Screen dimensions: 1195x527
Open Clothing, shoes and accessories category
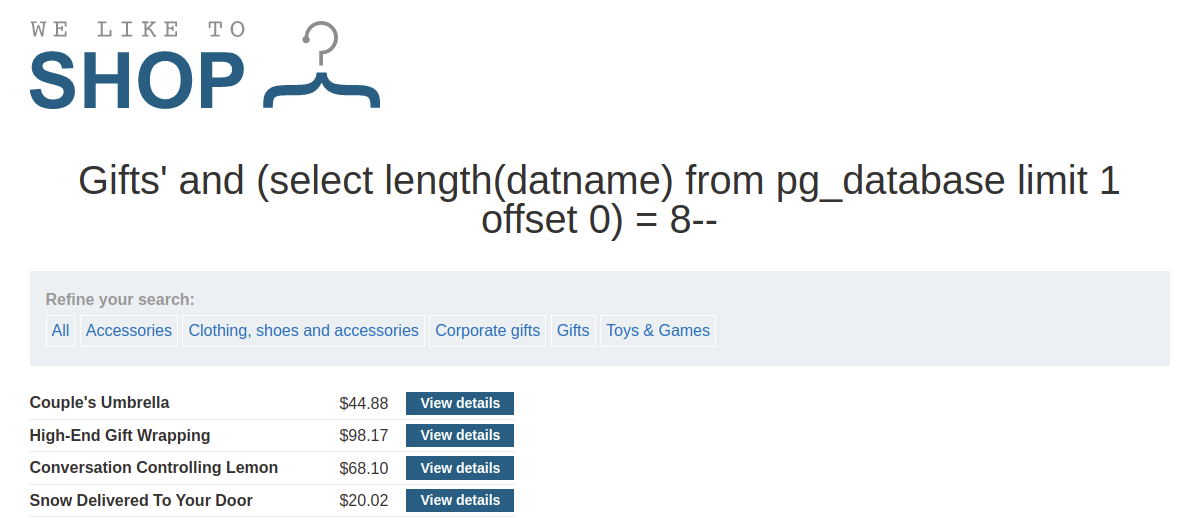(303, 331)
